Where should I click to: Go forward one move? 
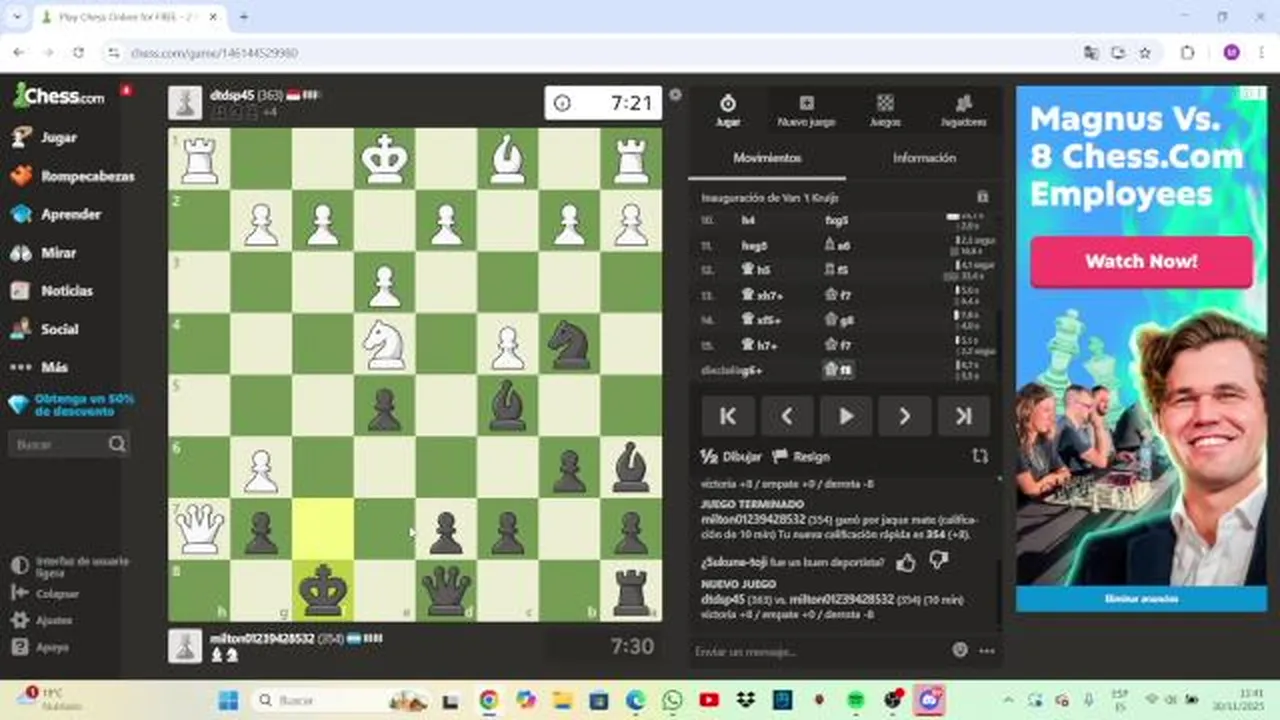click(x=904, y=416)
